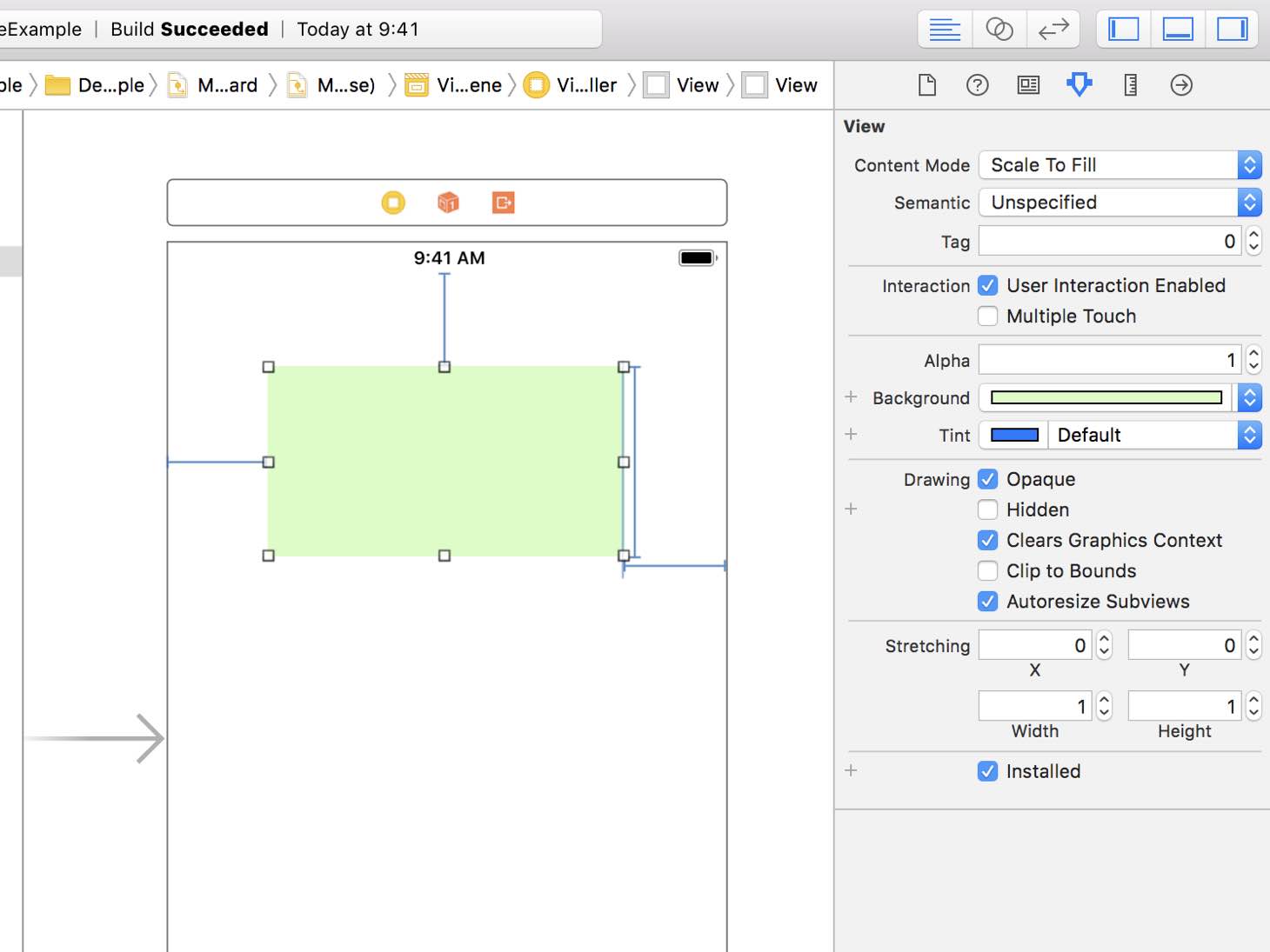Add a Hidden variation with plus

[x=851, y=509]
